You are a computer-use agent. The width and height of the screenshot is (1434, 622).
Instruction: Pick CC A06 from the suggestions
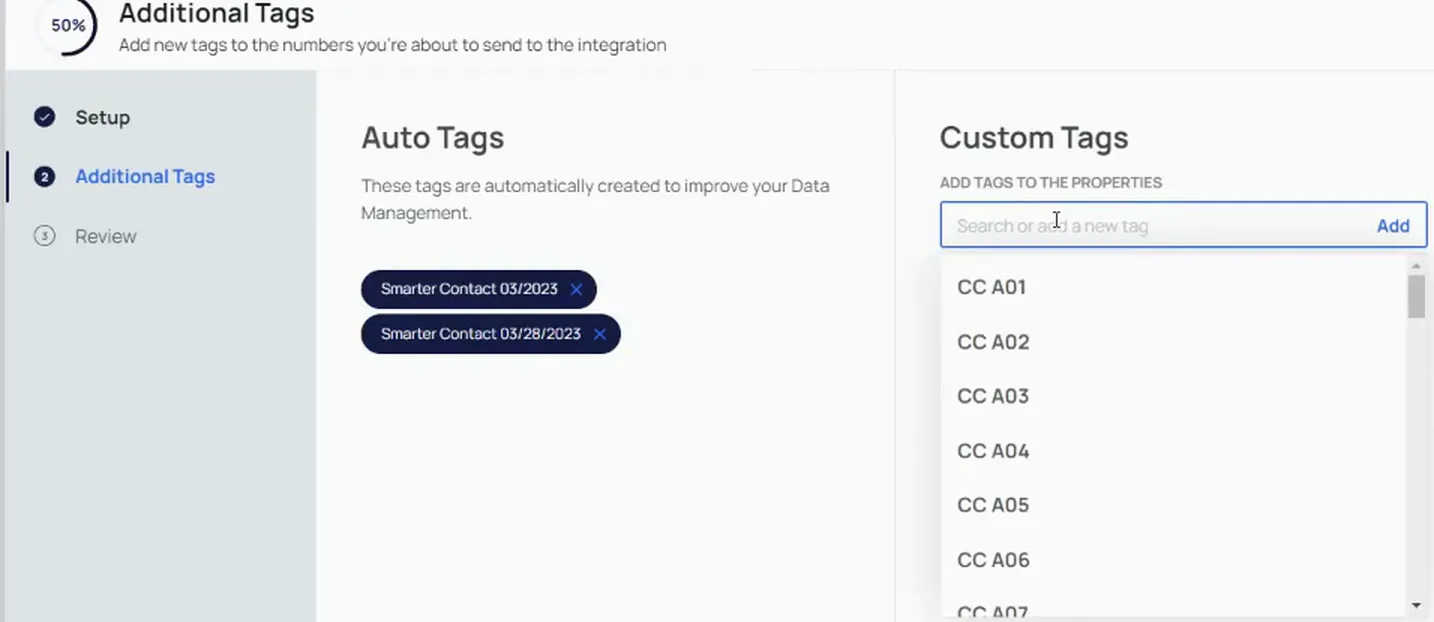1174,560
